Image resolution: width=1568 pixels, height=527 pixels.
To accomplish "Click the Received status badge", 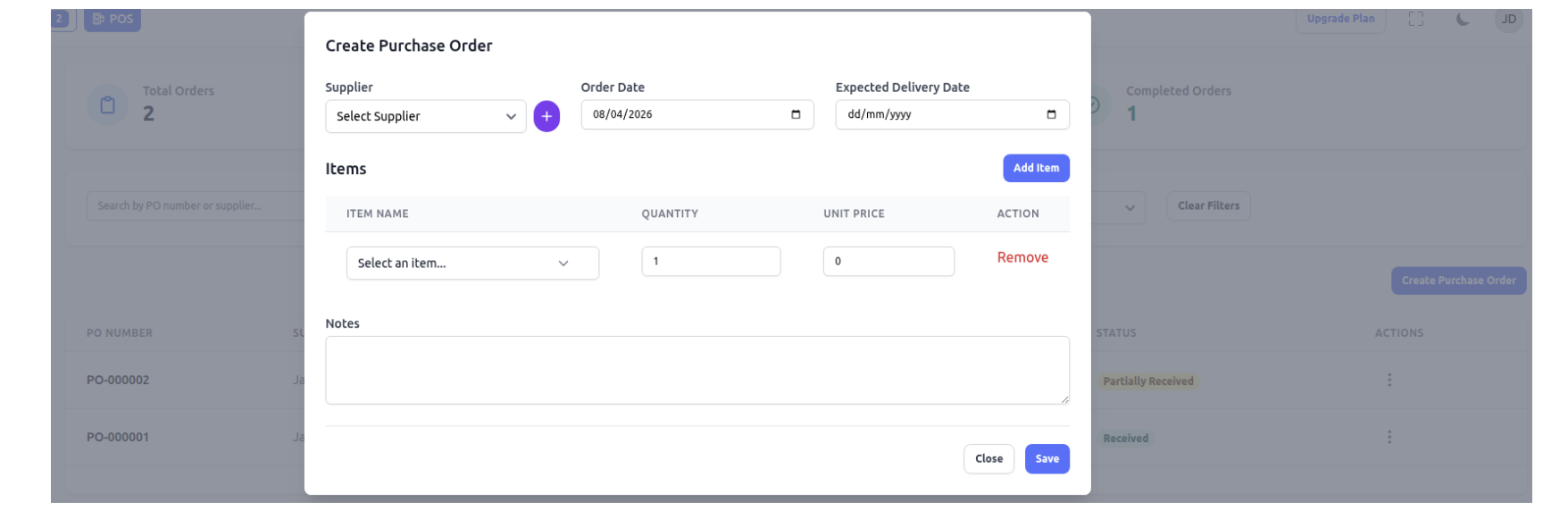I will [x=1125, y=439].
